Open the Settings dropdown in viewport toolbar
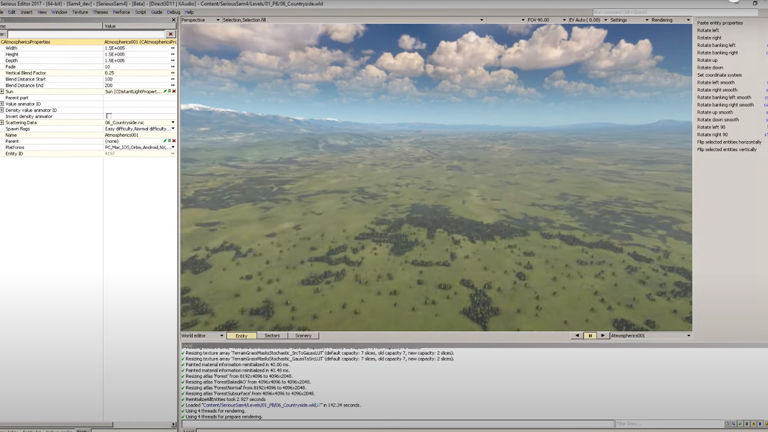768x432 pixels. (x=628, y=20)
